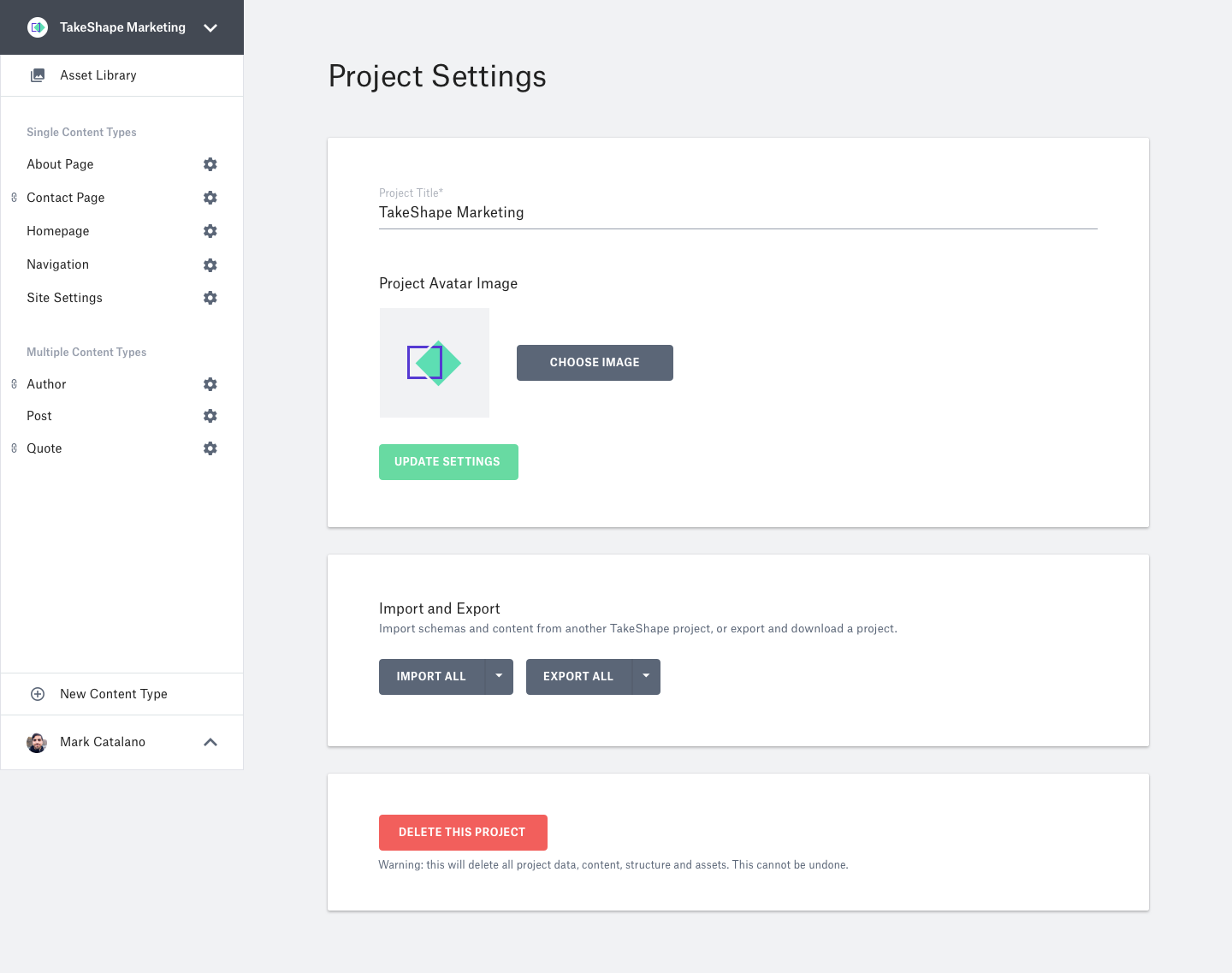This screenshot has height=973, width=1232.
Task: Open settings gear for Quote
Action: click(x=210, y=448)
